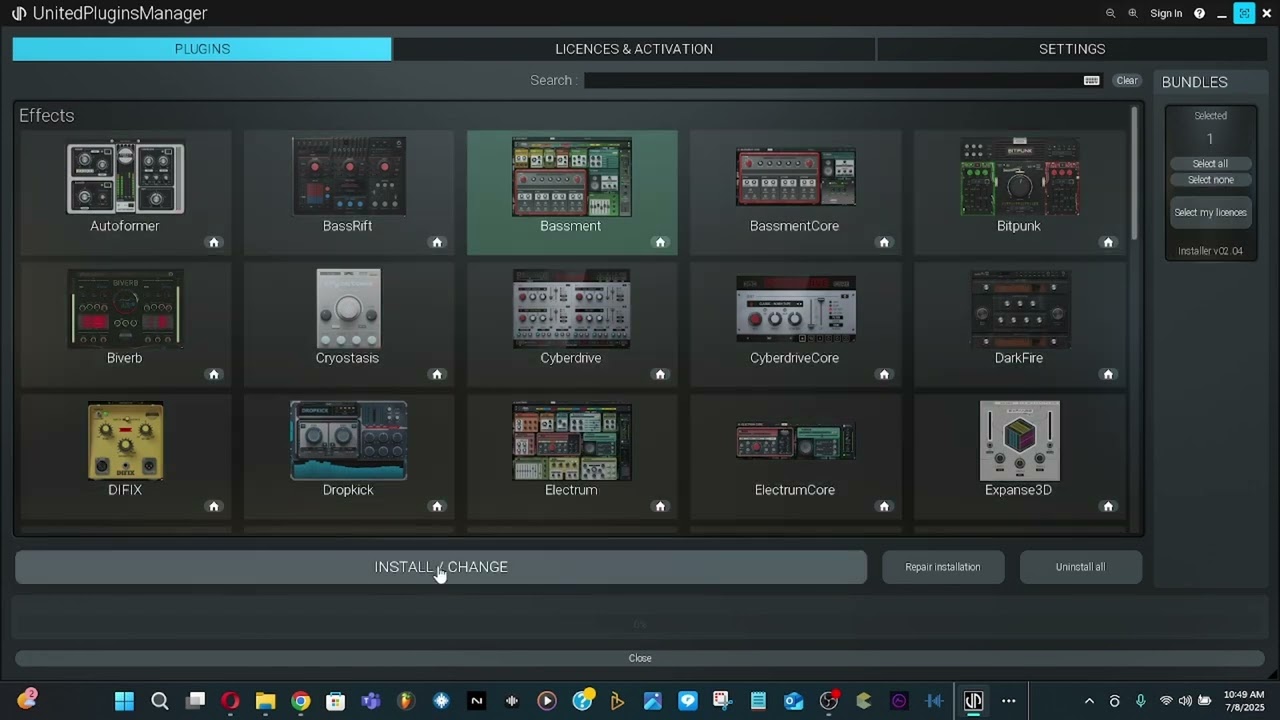The image size is (1280, 720).
Task: Click the zoom in magnifier icon
Action: pos(1133,13)
